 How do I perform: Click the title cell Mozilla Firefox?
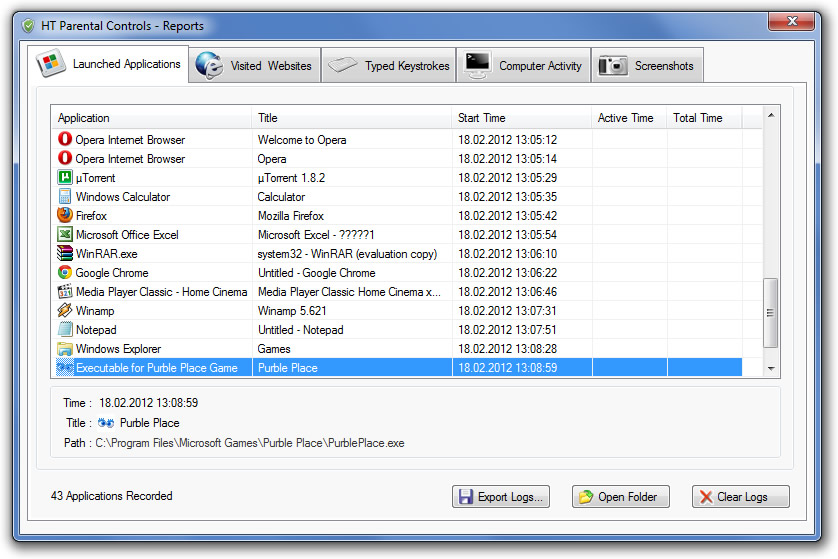[x=291, y=216]
